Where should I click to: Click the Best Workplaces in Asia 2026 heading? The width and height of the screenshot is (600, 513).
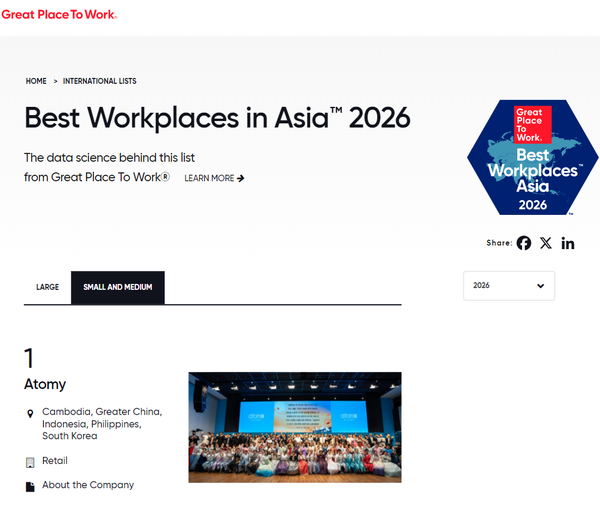coord(217,117)
